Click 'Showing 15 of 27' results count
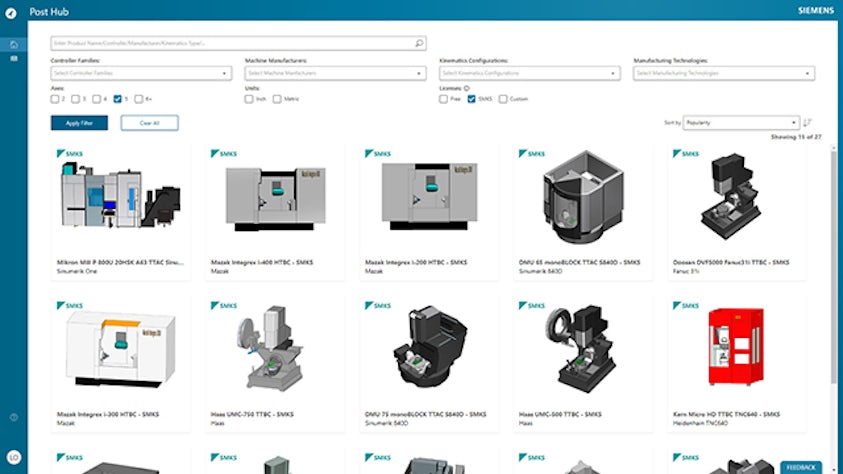The width and height of the screenshot is (843, 474). [x=796, y=137]
